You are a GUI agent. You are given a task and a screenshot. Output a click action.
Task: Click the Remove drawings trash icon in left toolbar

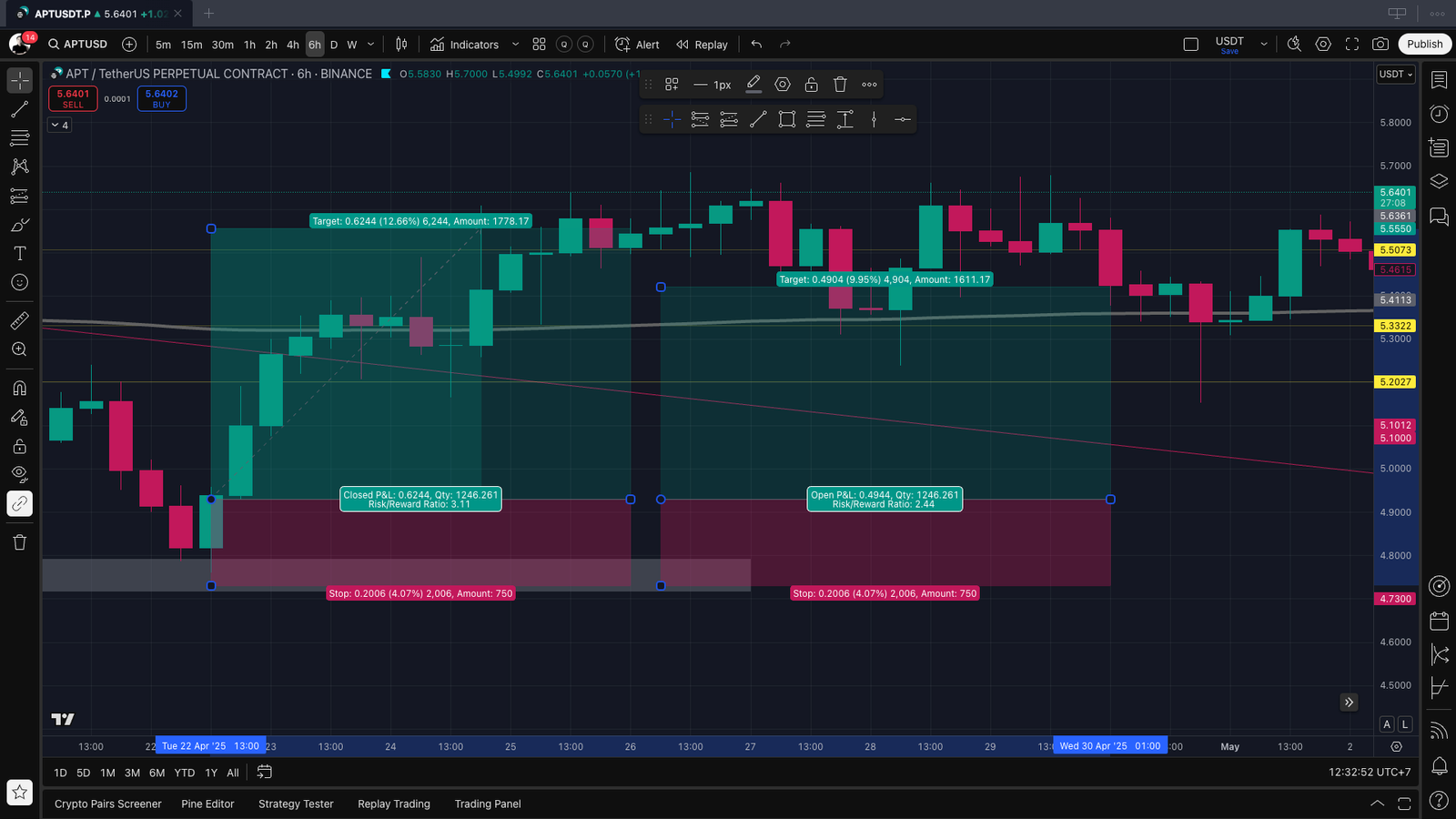pos(19,542)
